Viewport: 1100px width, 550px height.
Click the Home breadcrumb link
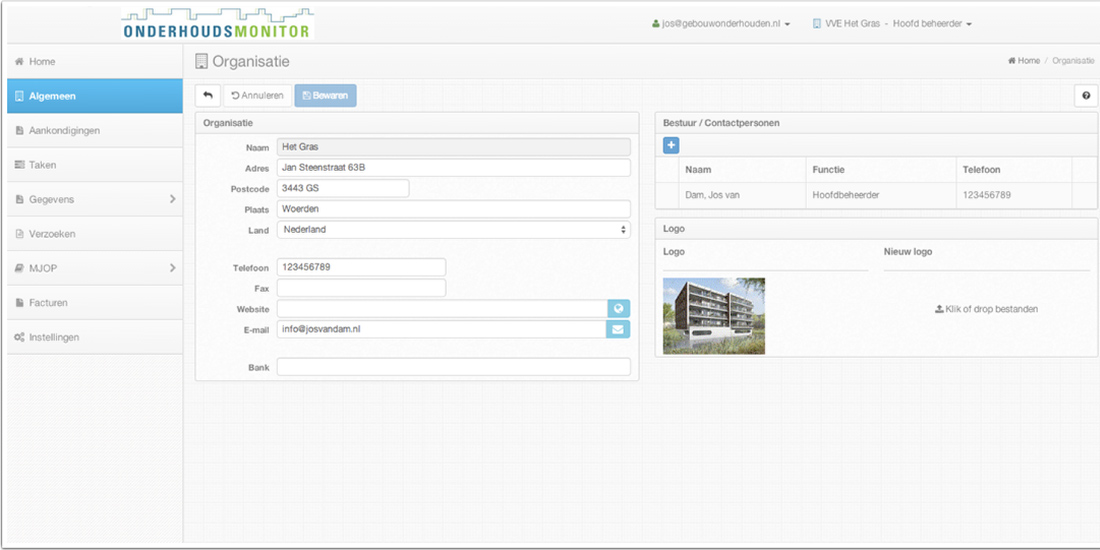(1024, 61)
